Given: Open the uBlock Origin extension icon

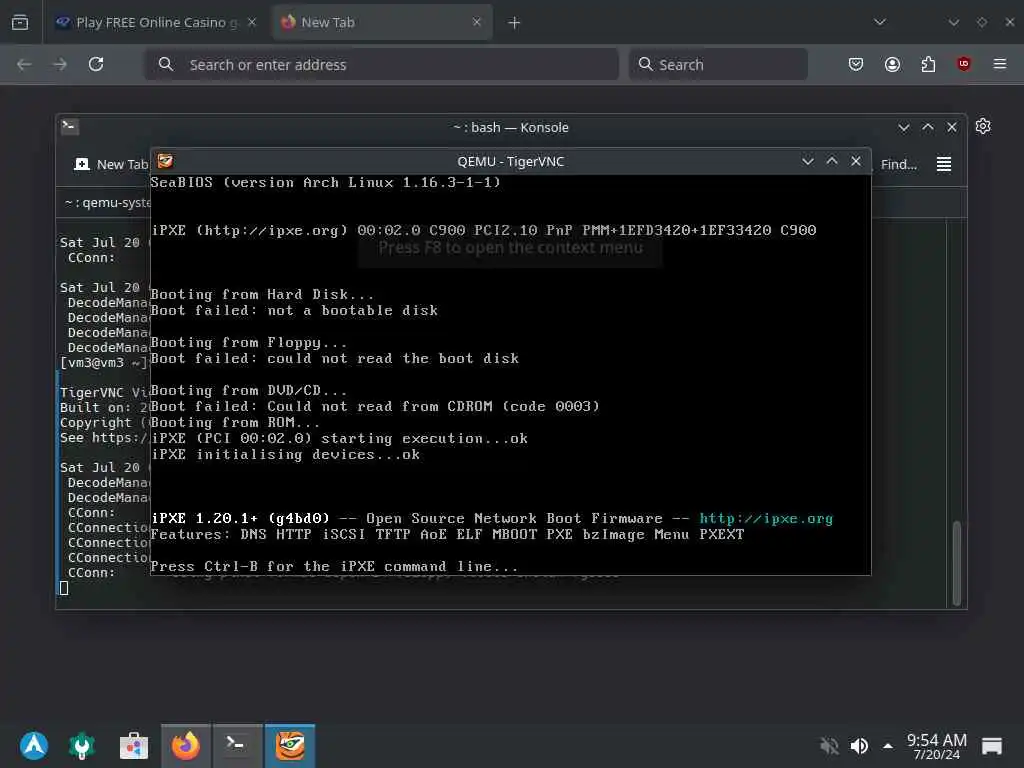Looking at the screenshot, I should pos(964,64).
